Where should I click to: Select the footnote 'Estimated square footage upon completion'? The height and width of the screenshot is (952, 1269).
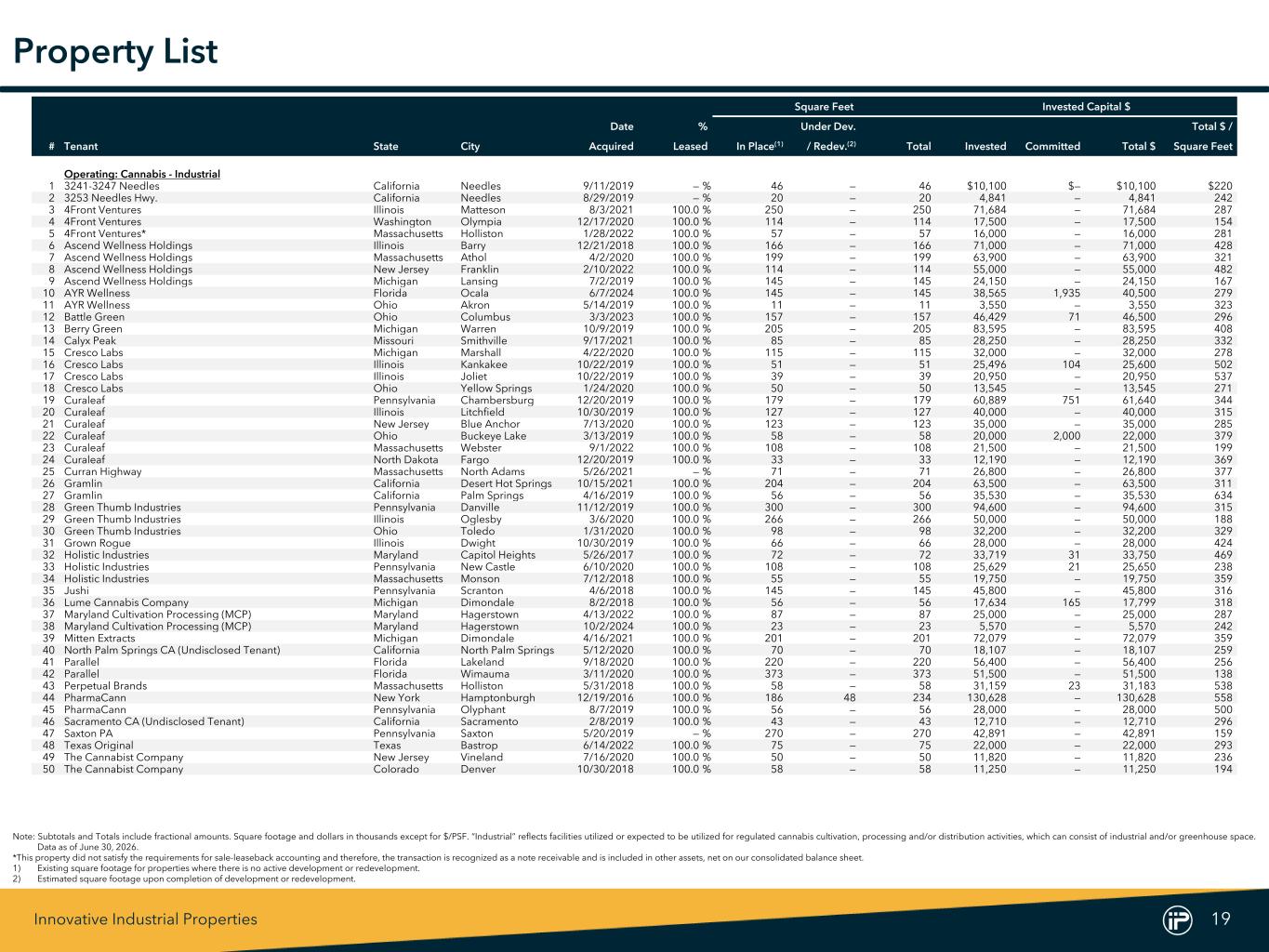coord(196,879)
